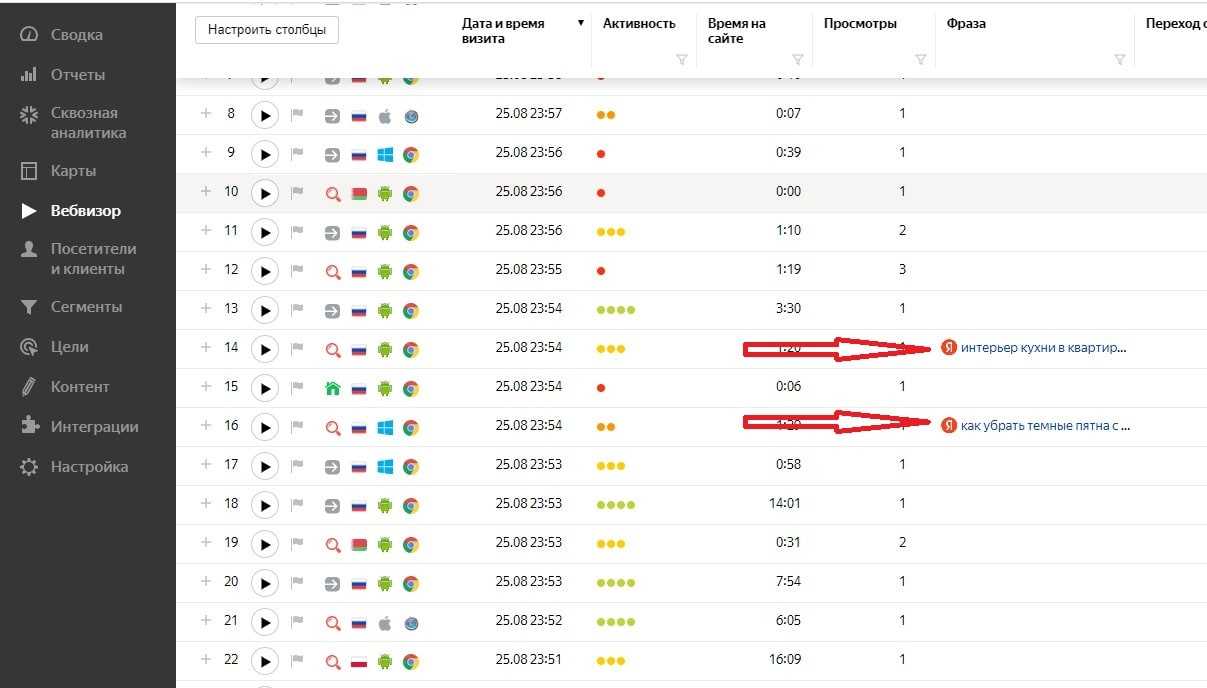Go to Сегменты in the sidebar
The image size is (1207, 688).
point(86,307)
